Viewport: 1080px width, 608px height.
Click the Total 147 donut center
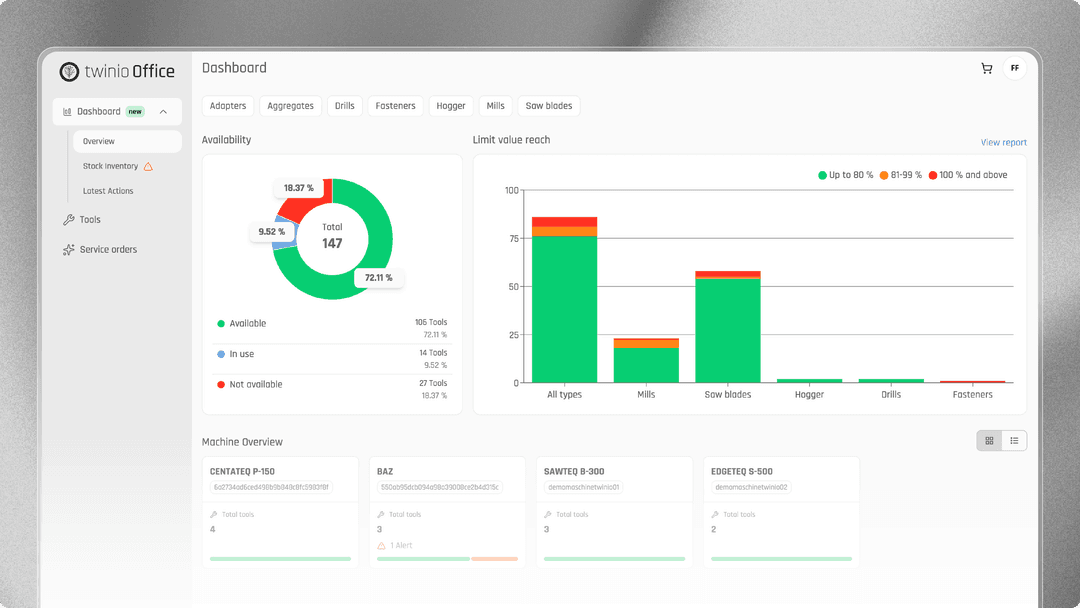pos(332,236)
